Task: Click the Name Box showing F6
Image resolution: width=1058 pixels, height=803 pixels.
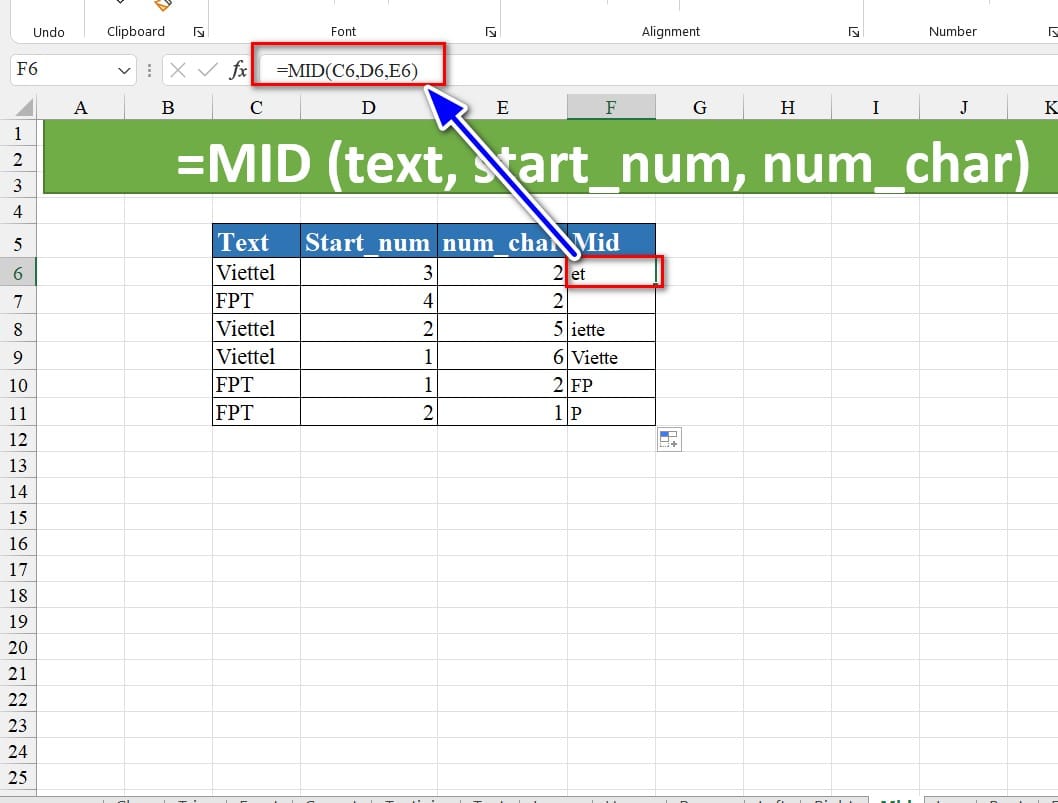Action: (60, 70)
